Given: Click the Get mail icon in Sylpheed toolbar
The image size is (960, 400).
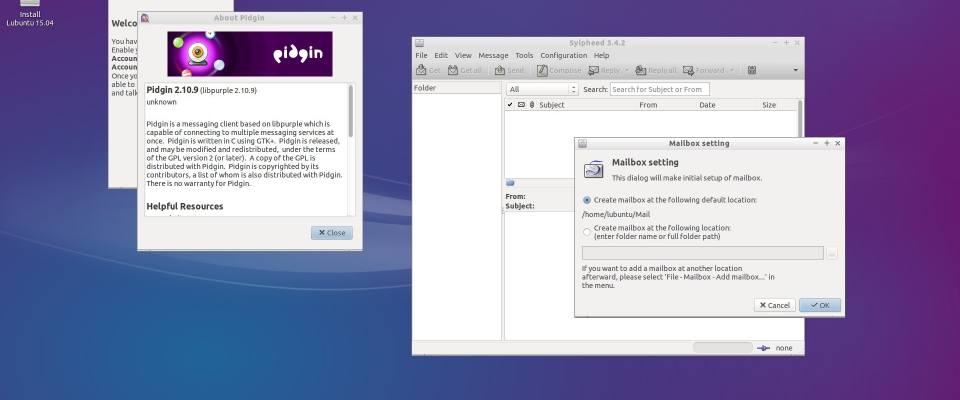Looking at the screenshot, I should 422,70.
